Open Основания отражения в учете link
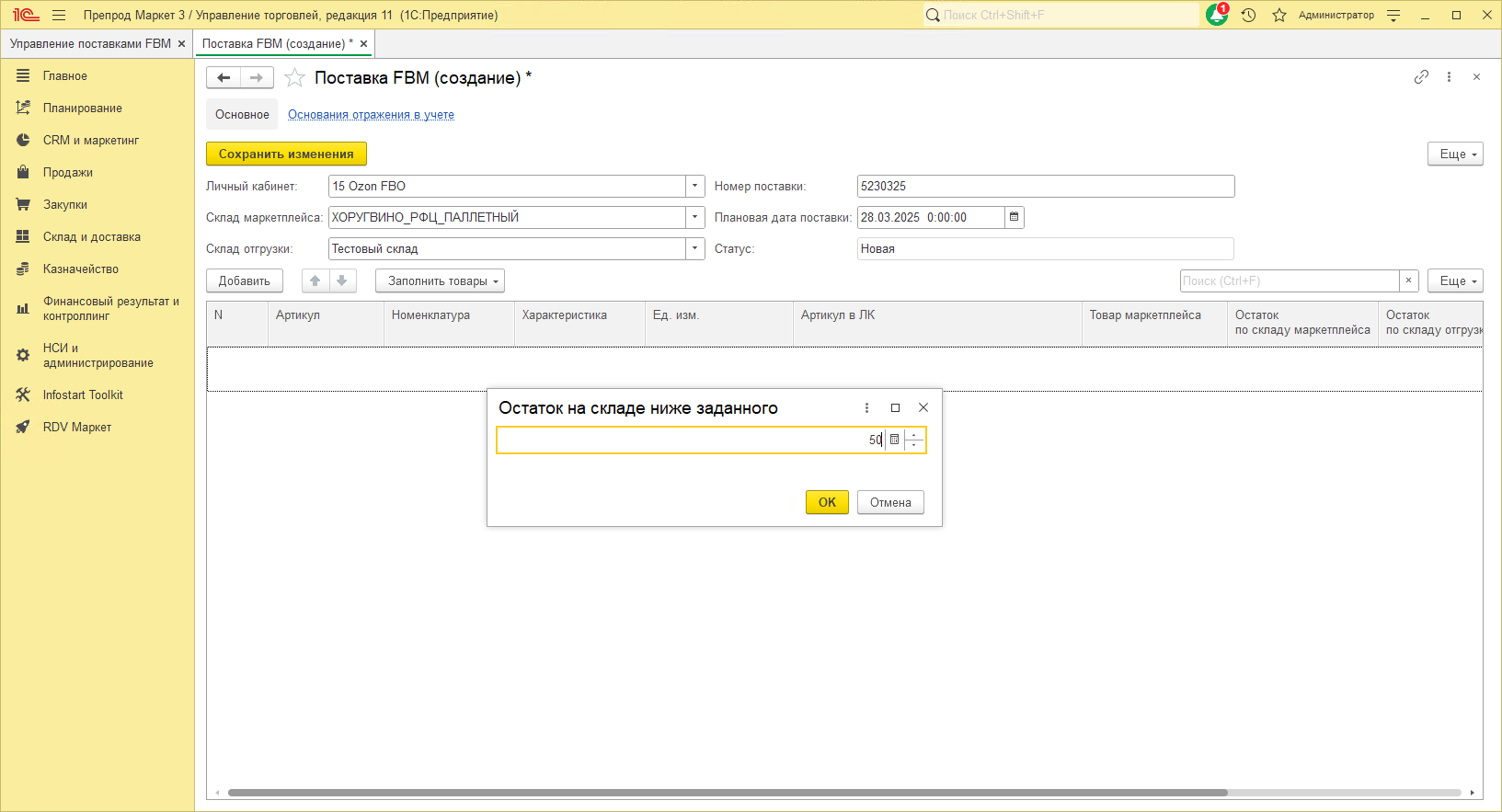The width and height of the screenshot is (1502, 812). (x=371, y=115)
